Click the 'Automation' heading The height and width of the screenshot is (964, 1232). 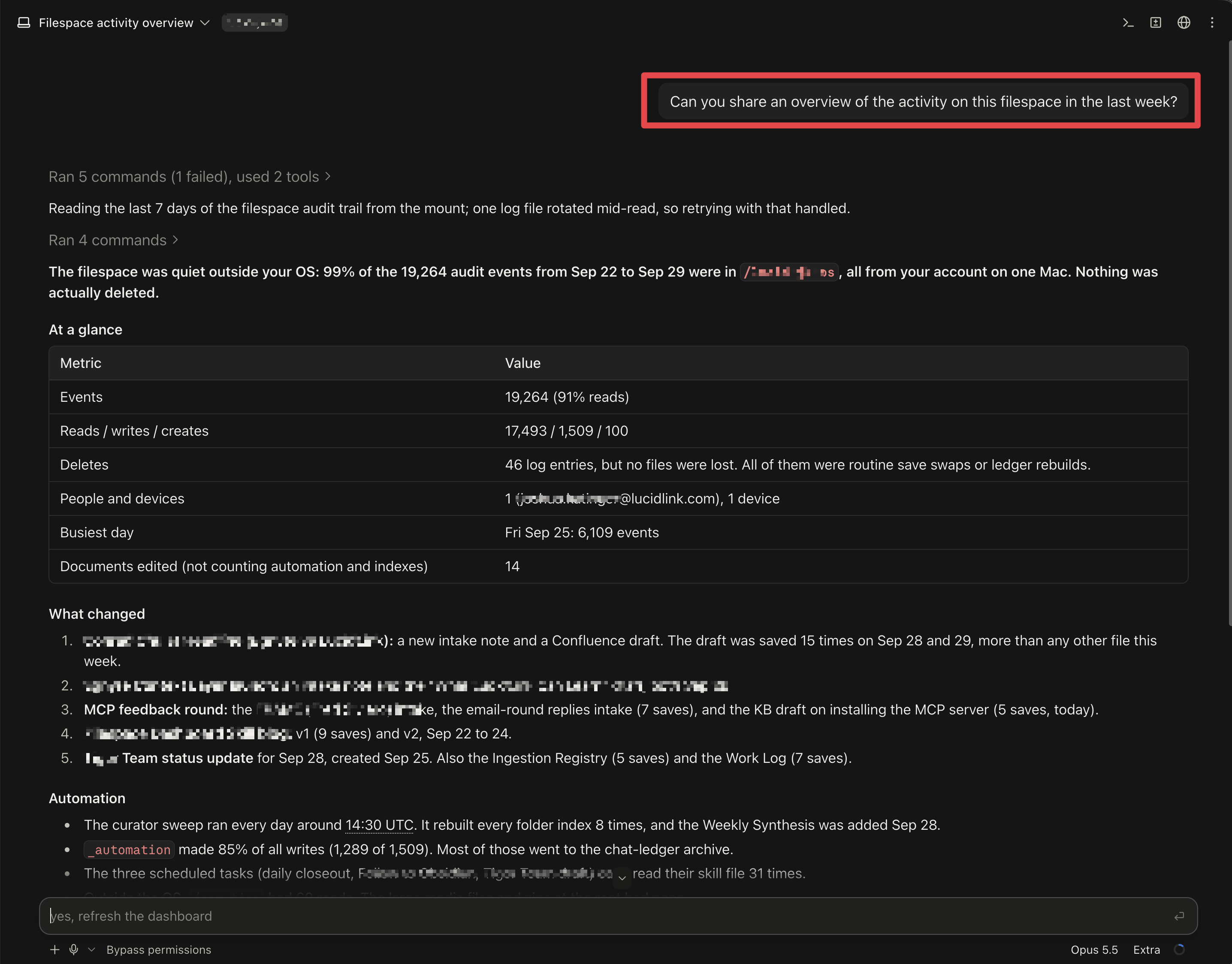tap(87, 798)
